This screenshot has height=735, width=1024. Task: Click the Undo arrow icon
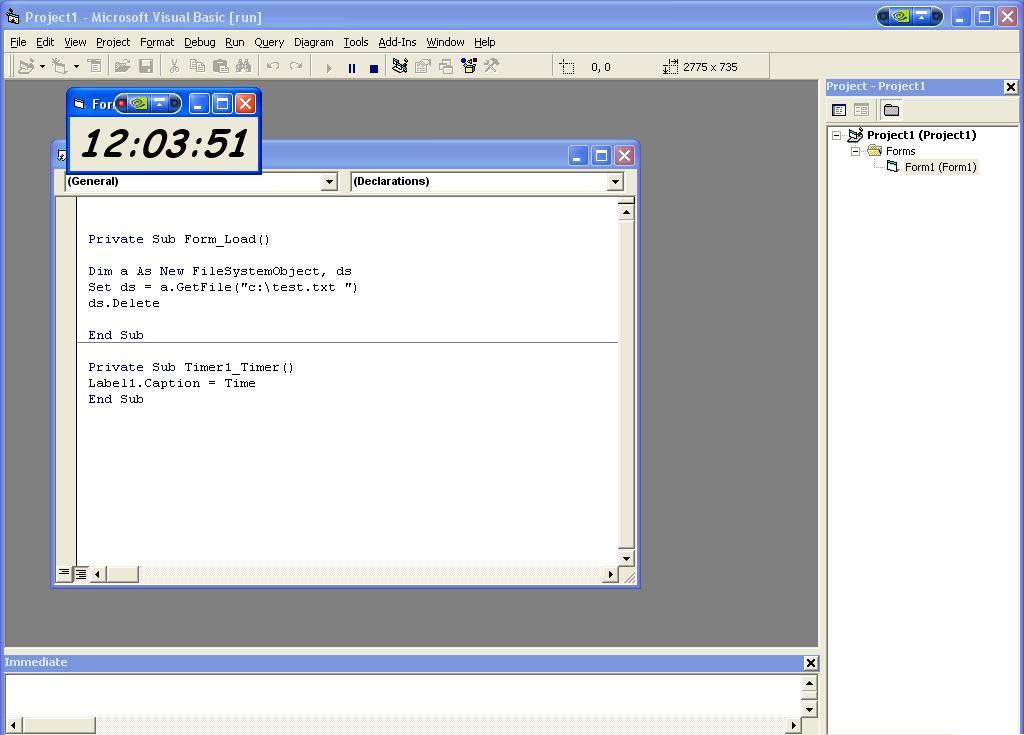[x=273, y=66]
